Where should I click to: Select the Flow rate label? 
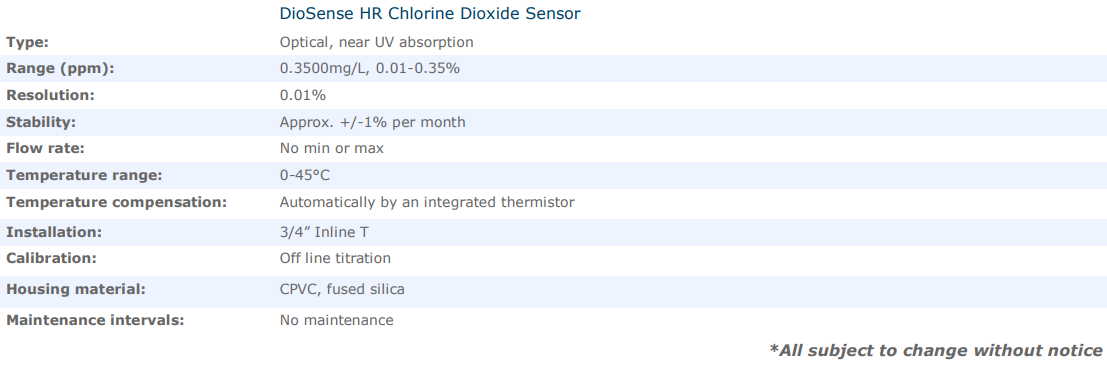click(43, 149)
